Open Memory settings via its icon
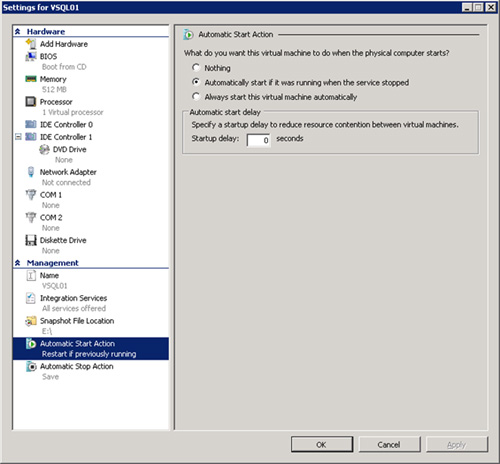 31,79
